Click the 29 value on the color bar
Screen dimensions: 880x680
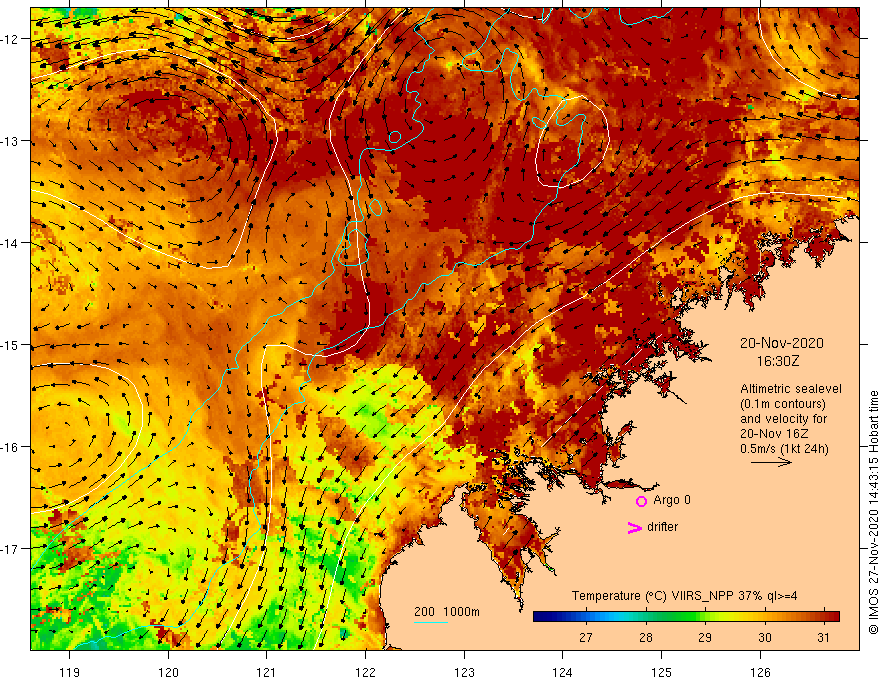click(x=705, y=637)
